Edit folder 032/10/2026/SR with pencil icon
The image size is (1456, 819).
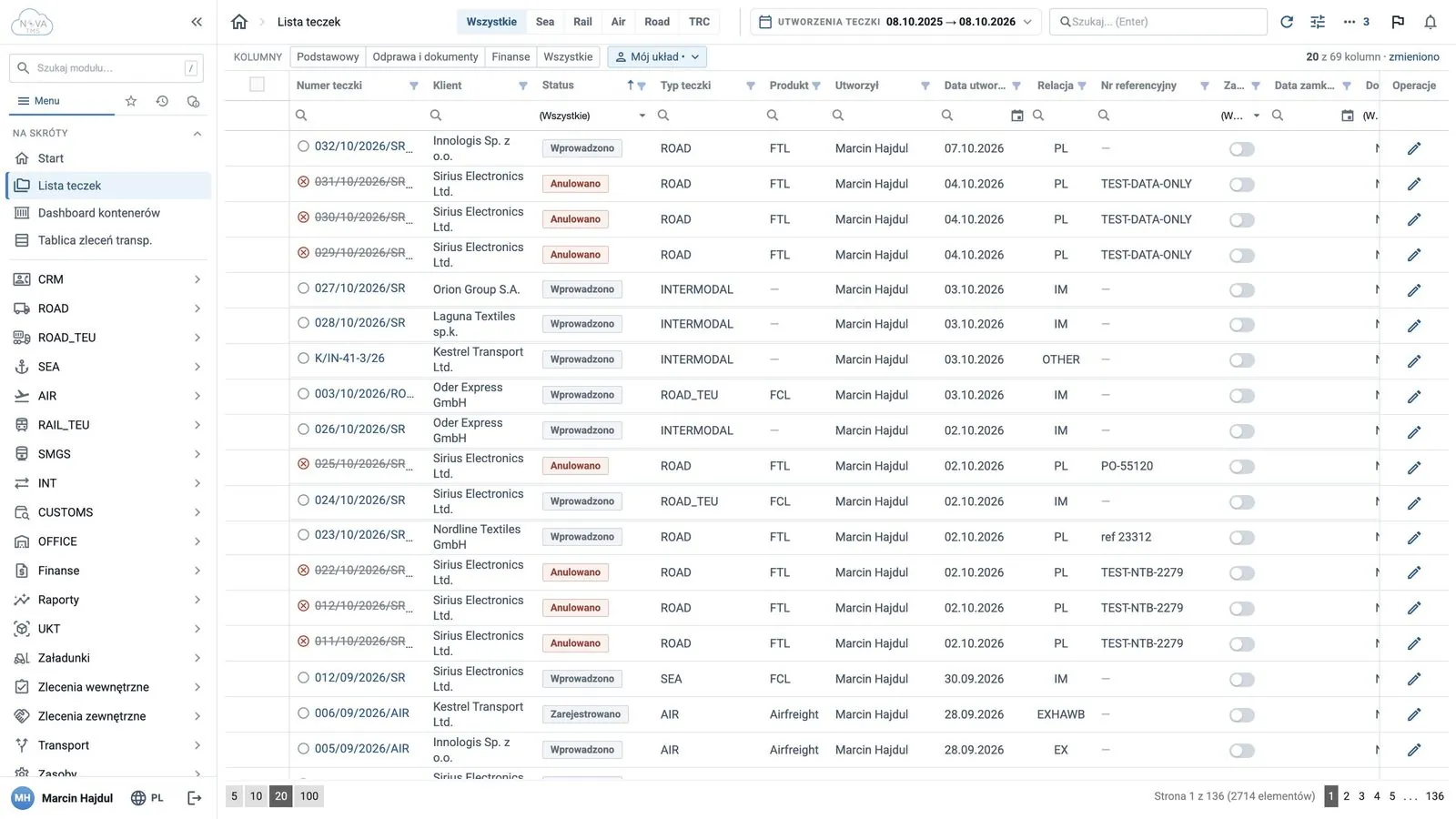(1414, 148)
